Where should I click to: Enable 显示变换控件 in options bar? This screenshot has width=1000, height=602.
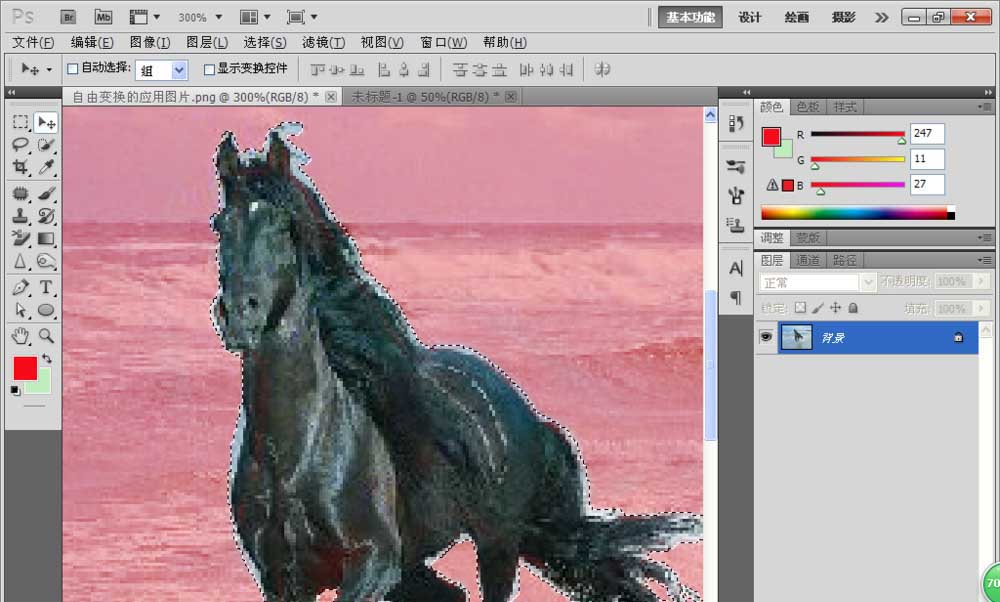pyautogui.click(x=209, y=69)
